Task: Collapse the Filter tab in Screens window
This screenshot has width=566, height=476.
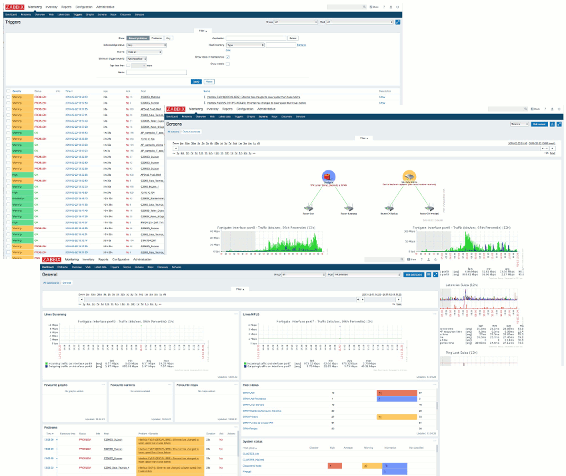Action: [x=364, y=138]
